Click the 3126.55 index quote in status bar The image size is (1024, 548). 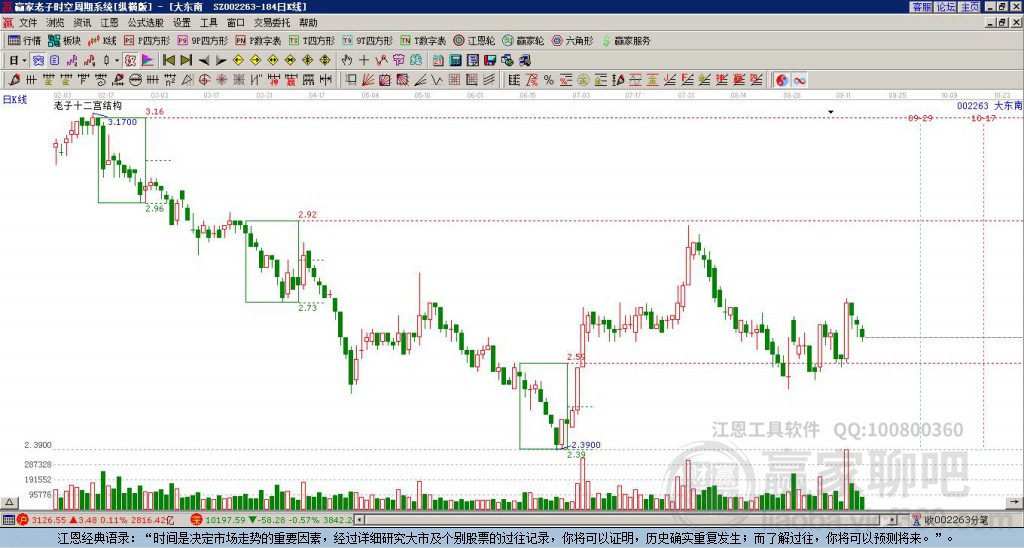click(x=49, y=520)
